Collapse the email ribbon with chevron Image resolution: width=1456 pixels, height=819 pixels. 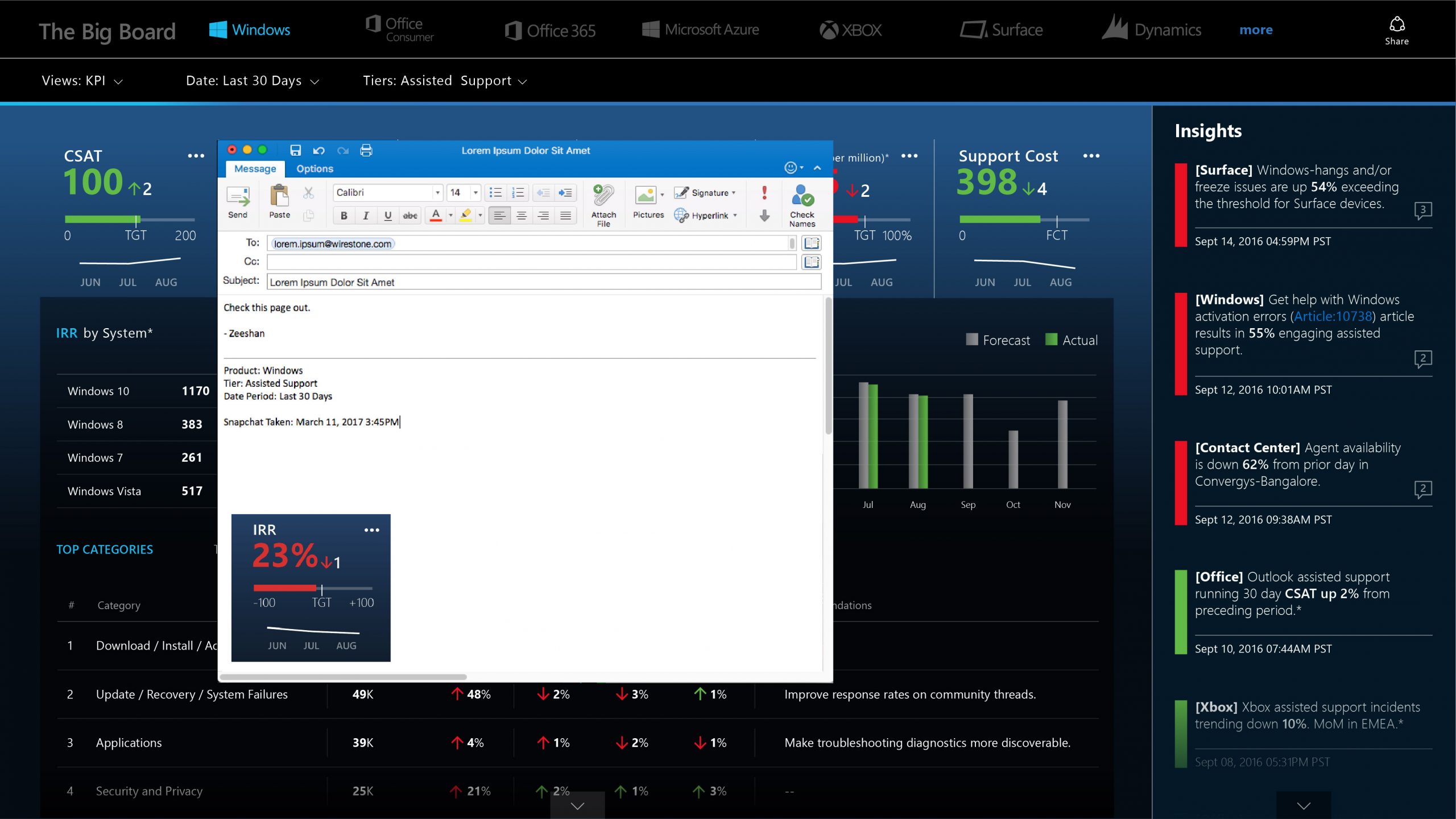tap(817, 168)
